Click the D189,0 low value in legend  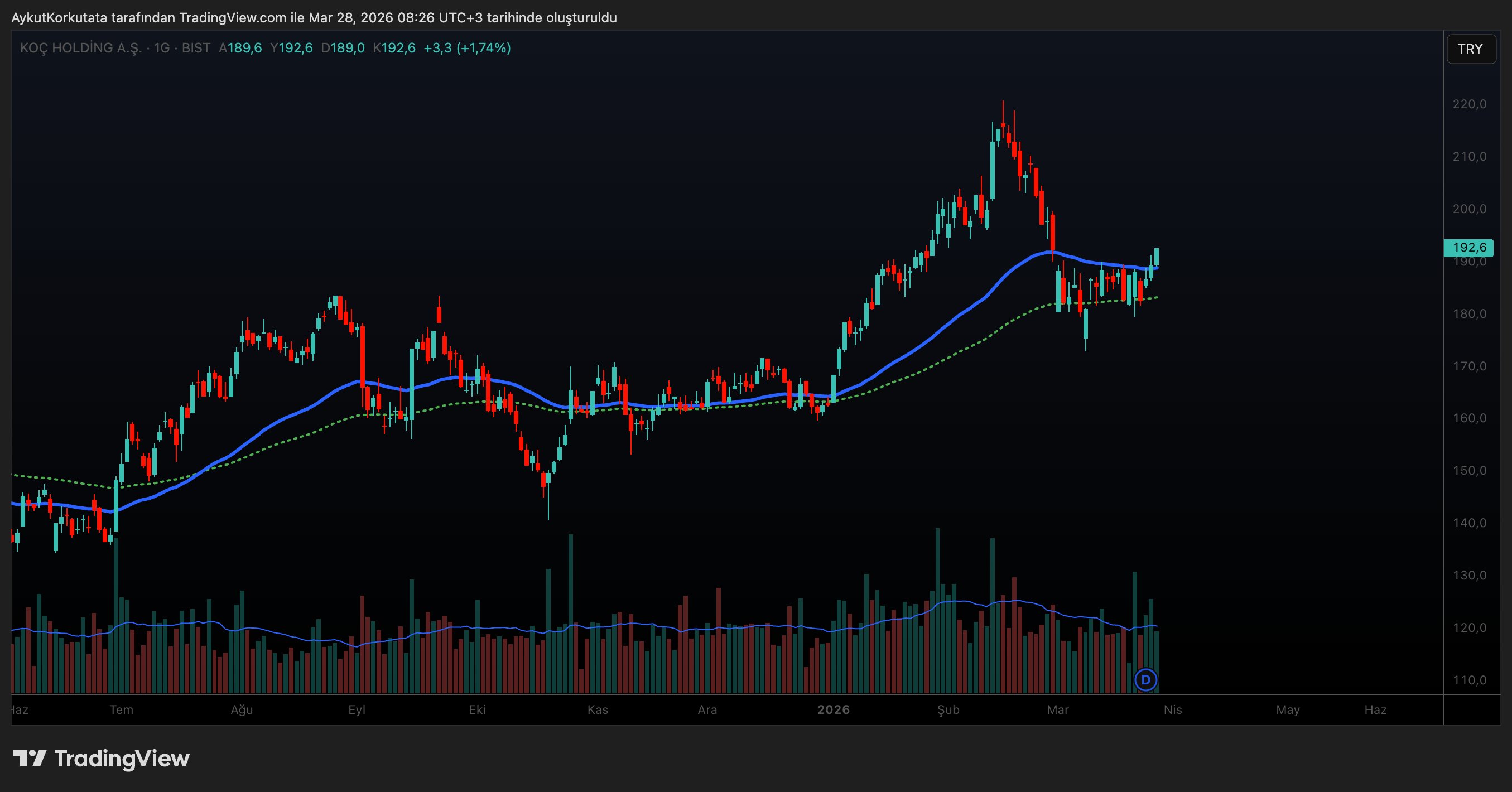pyautogui.click(x=343, y=48)
